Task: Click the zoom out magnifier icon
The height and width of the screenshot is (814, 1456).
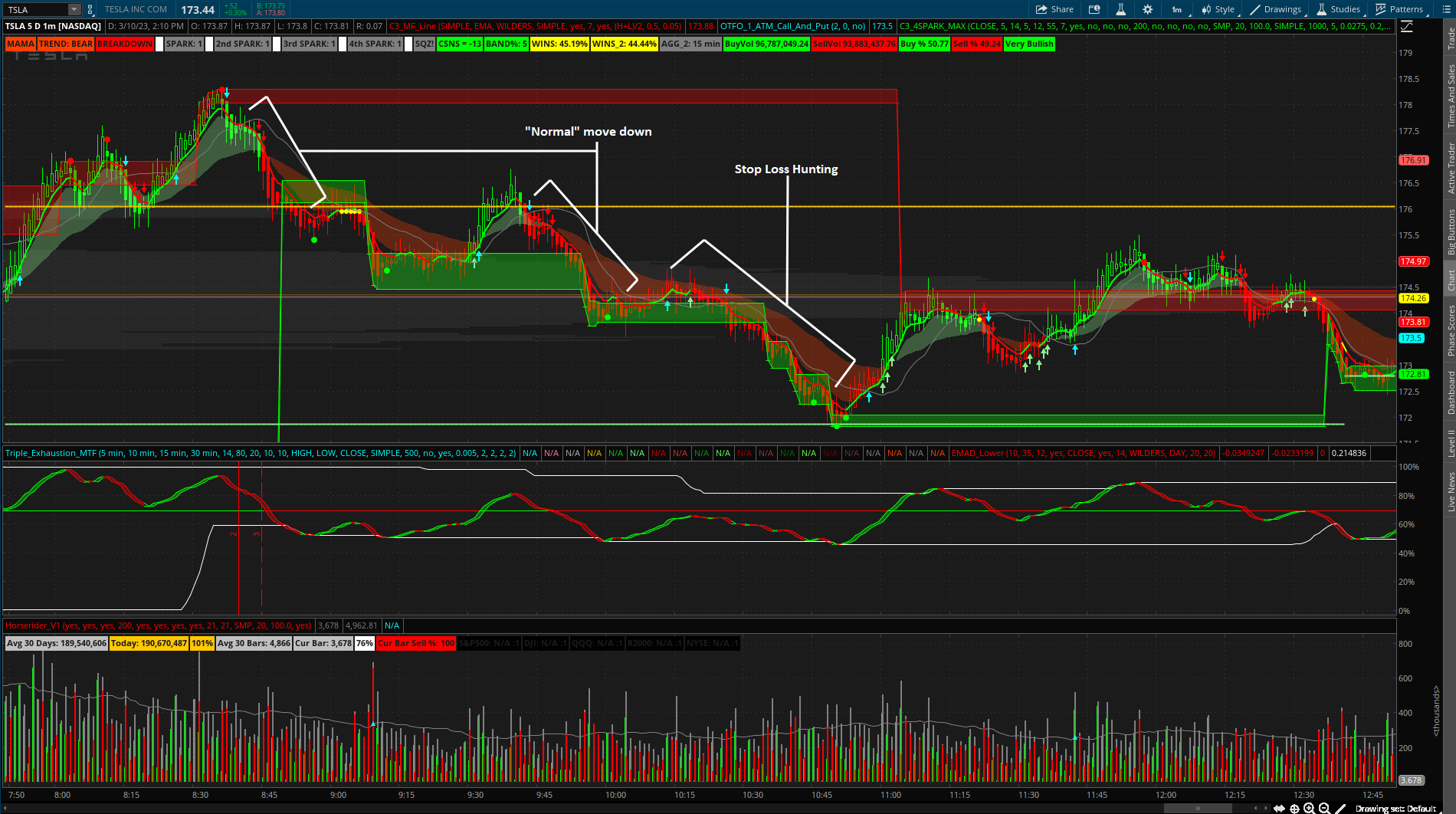Action: pyautogui.click(x=1324, y=808)
